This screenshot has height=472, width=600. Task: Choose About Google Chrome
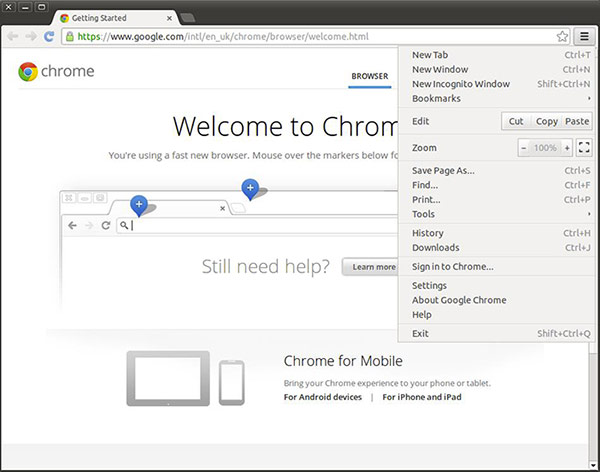point(496,300)
